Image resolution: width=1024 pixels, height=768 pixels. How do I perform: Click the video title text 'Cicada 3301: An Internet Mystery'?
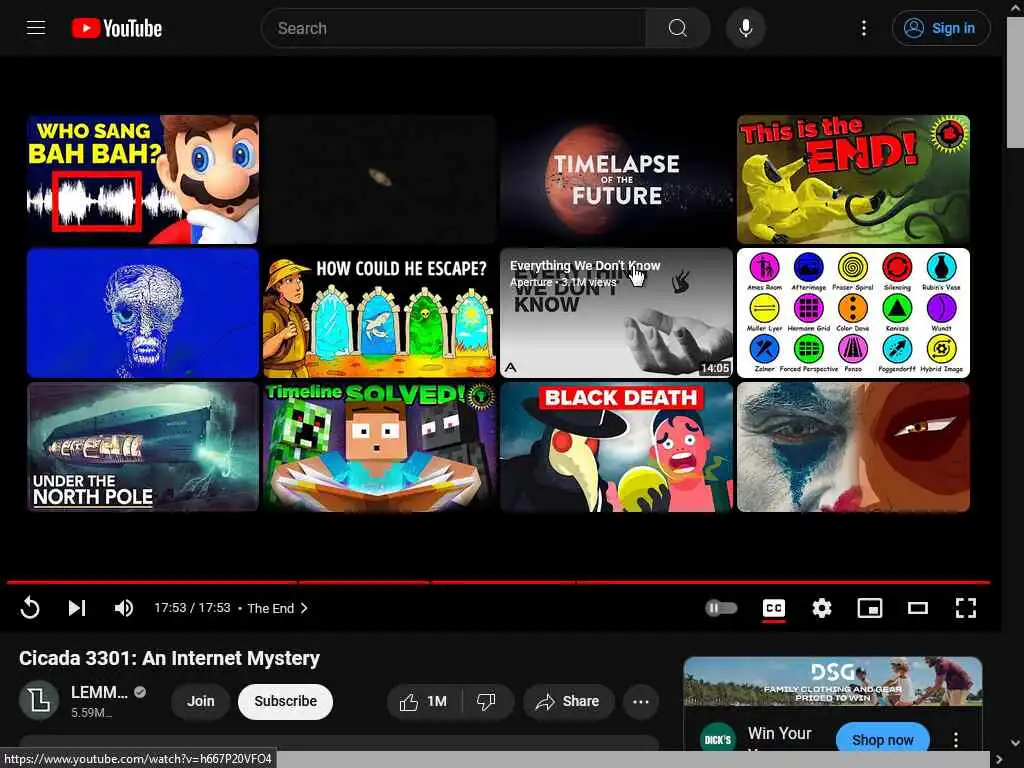tap(169, 658)
